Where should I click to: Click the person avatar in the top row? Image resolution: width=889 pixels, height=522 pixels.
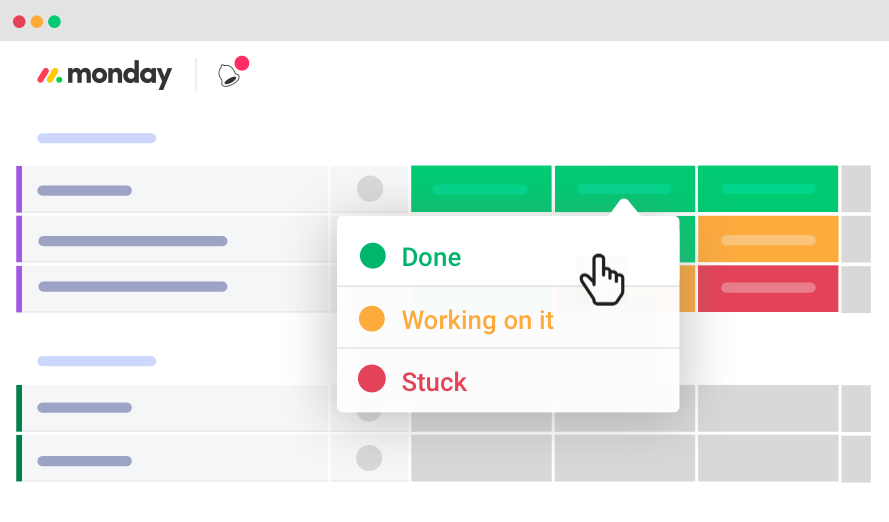(x=370, y=189)
